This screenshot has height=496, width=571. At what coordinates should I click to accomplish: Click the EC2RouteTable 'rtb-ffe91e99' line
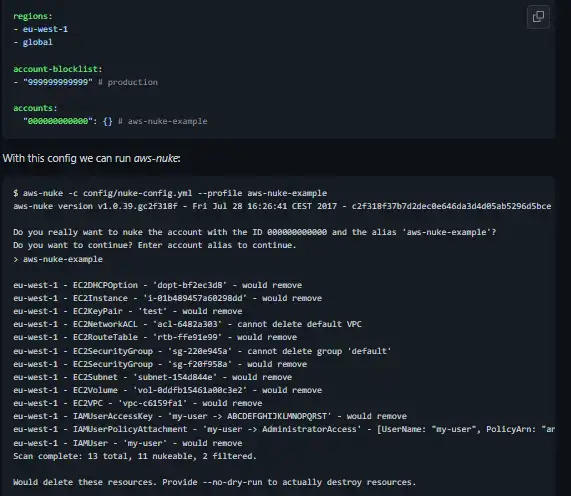click(x=155, y=337)
